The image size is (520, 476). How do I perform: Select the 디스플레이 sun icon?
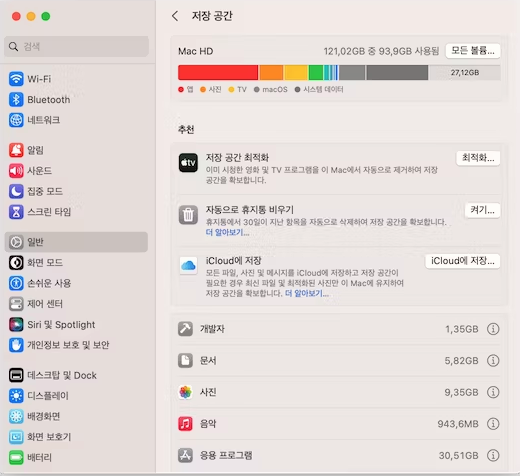point(16,396)
